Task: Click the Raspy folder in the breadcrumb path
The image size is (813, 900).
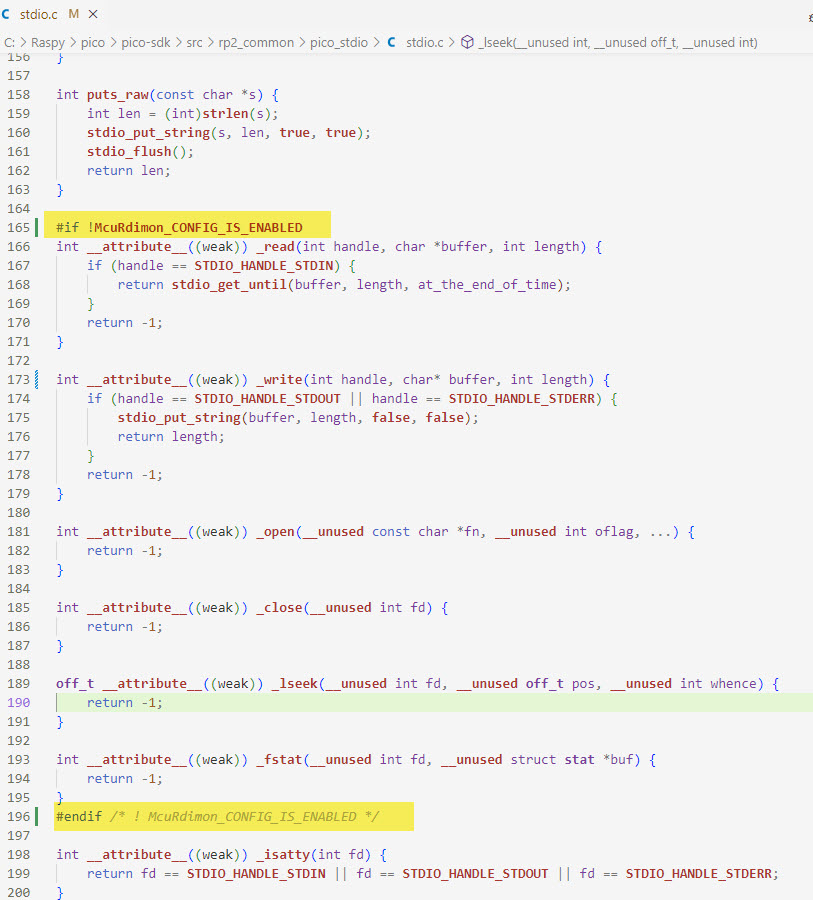Action: [x=47, y=42]
